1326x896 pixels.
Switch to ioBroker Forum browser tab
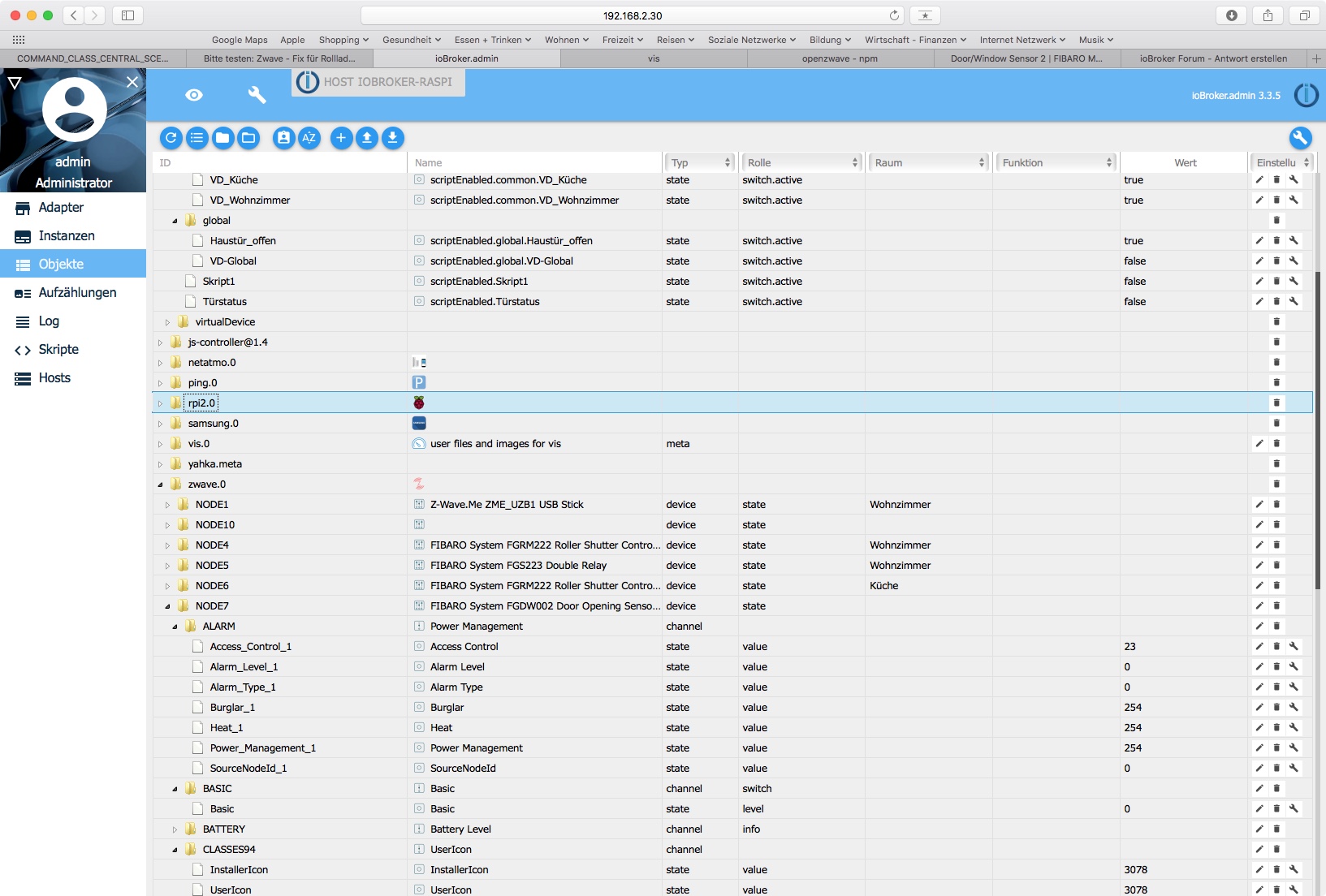(1213, 58)
